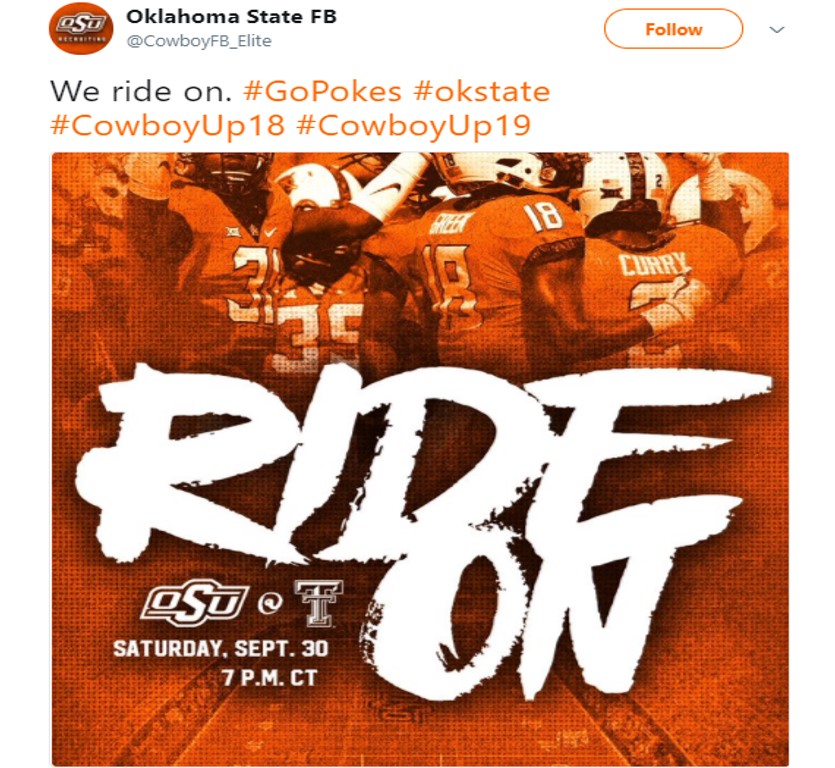The height and width of the screenshot is (768, 835).
Task: Expand the tweet options chevron
Action: (777, 30)
